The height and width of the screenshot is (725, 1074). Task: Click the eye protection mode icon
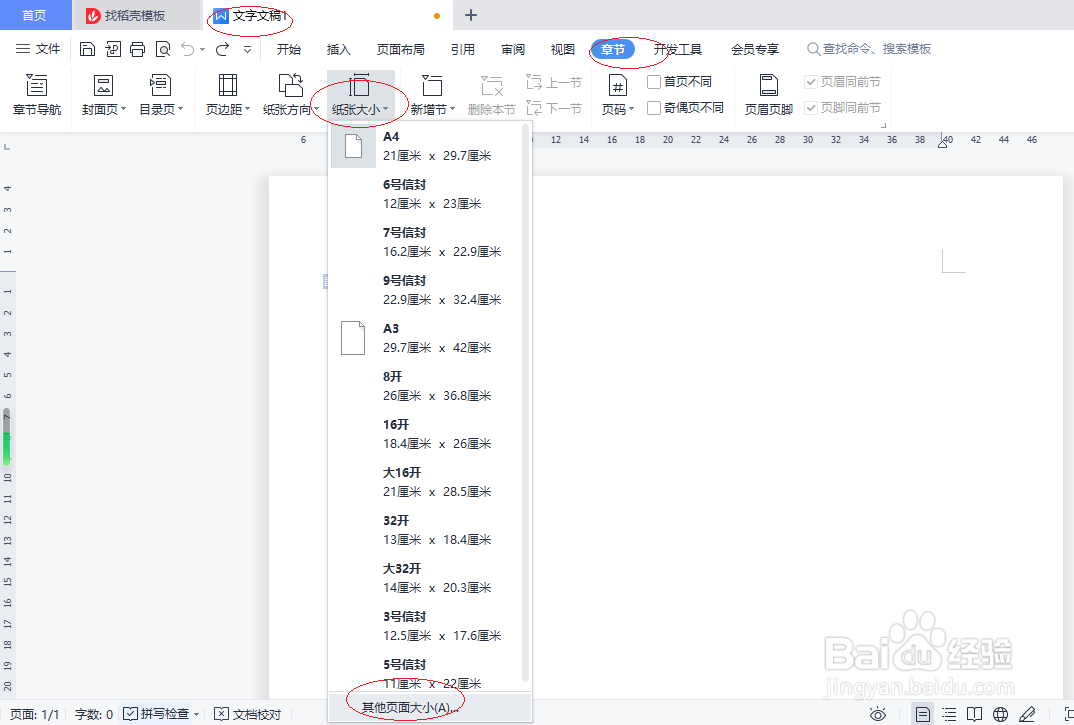point(877,714)
